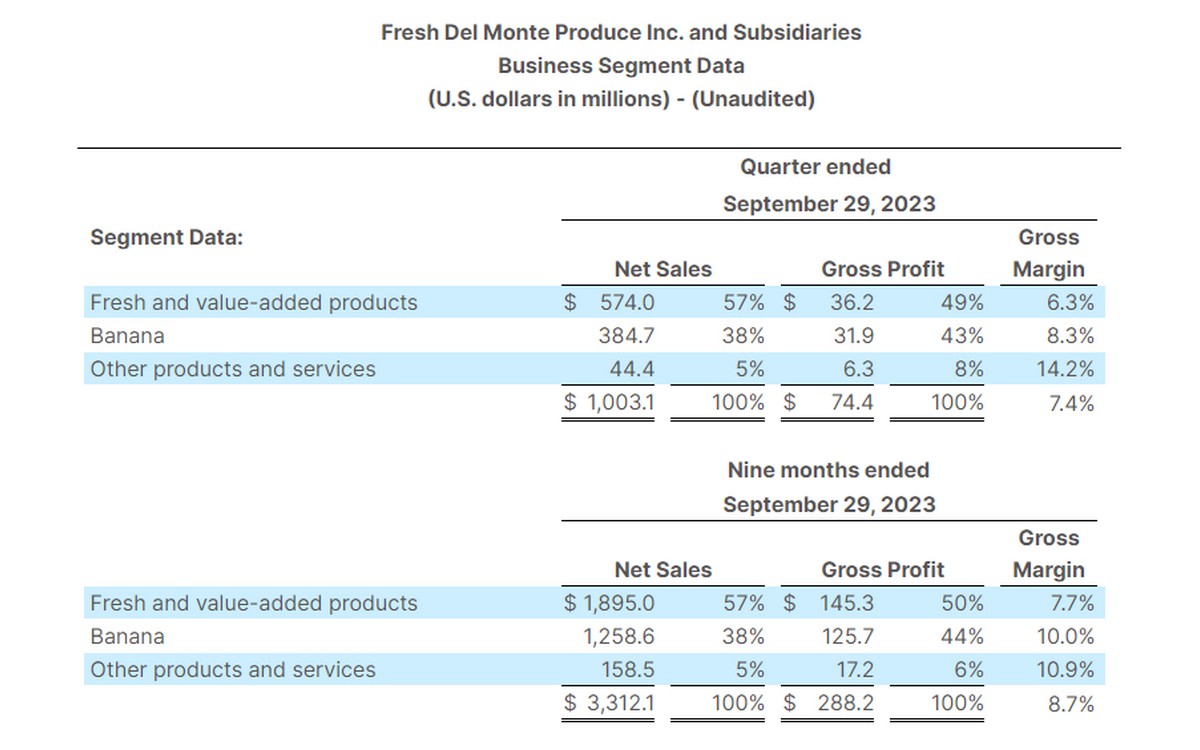Select quarterly gross profit total 74.4
The image size is (1200, 750).
(x=852, y=403)
